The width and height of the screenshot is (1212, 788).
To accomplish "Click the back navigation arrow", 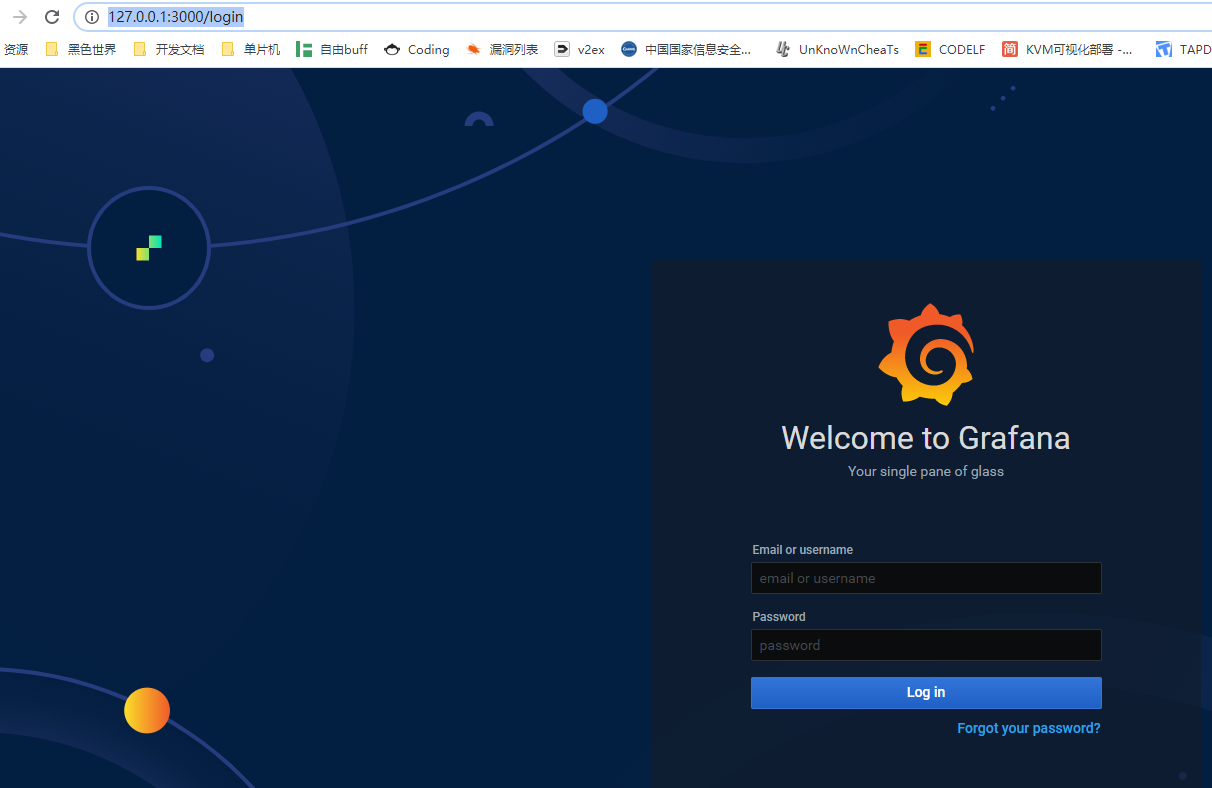I will [x=18, y=17].
